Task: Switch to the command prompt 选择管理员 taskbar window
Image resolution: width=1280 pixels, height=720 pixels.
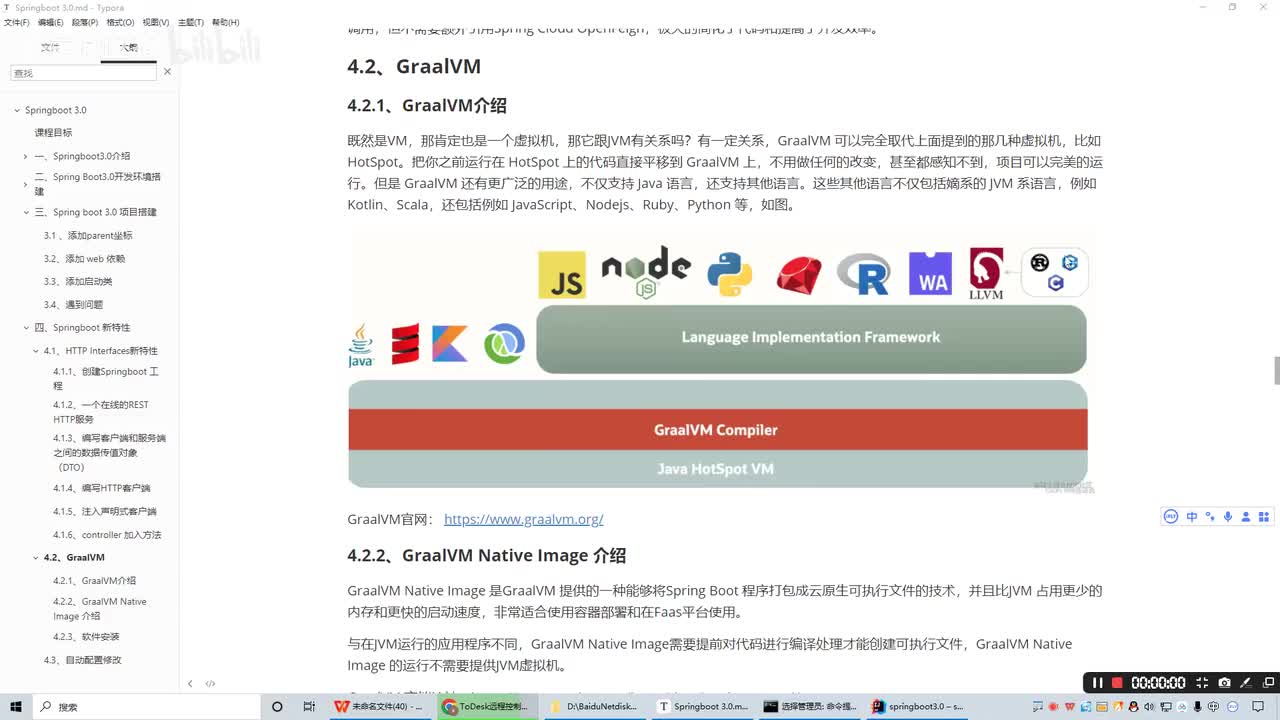Action: [x=811, y=706]
